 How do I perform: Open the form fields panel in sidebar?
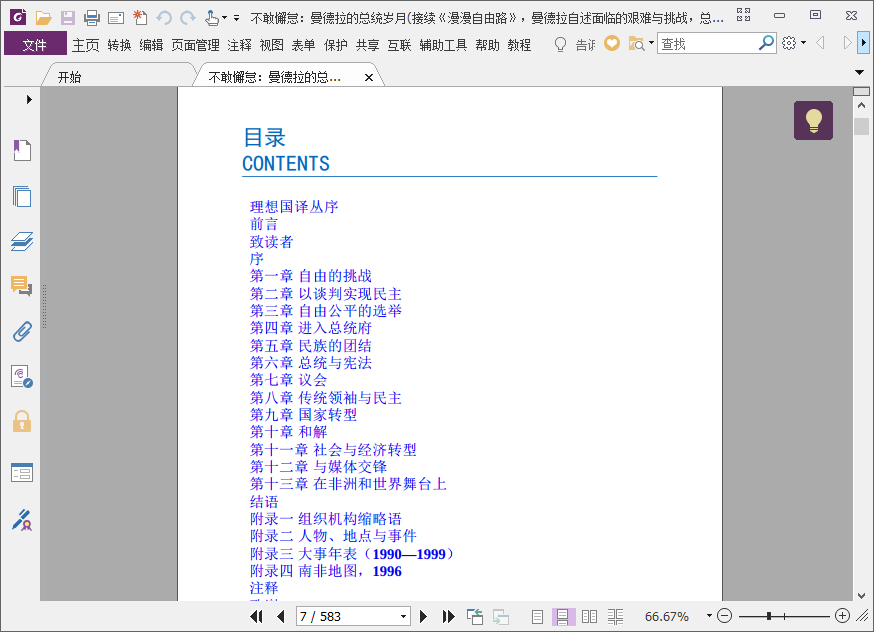point(22,473)
